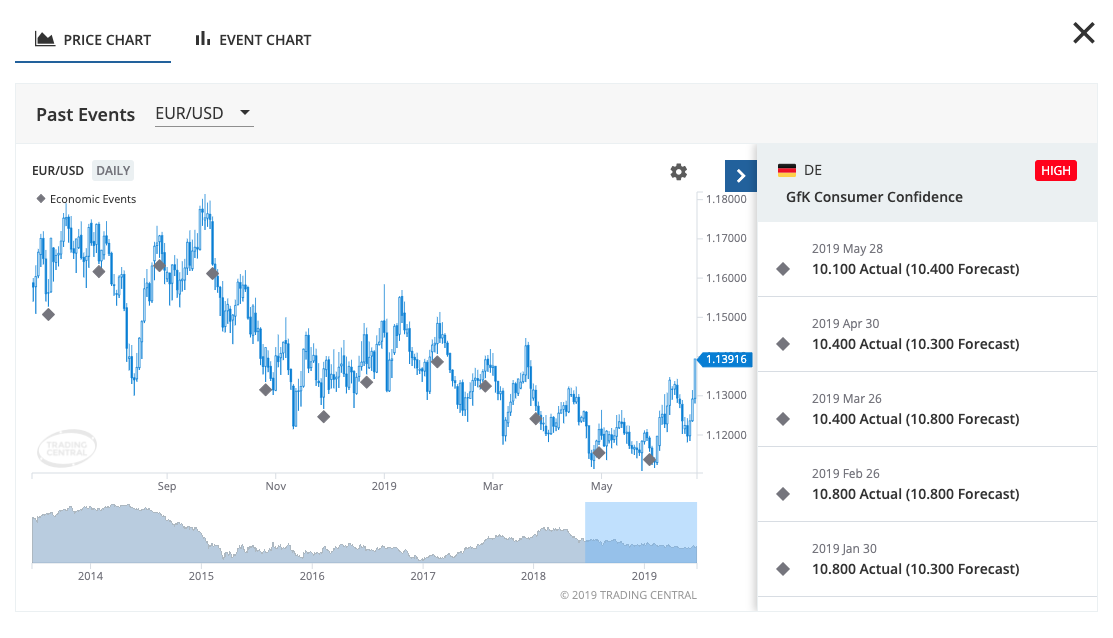The width and height of the screenshot is (1113, 638).
Task: Click diamond icon beside 2019 Feb 26
Action: coord(783,494)
